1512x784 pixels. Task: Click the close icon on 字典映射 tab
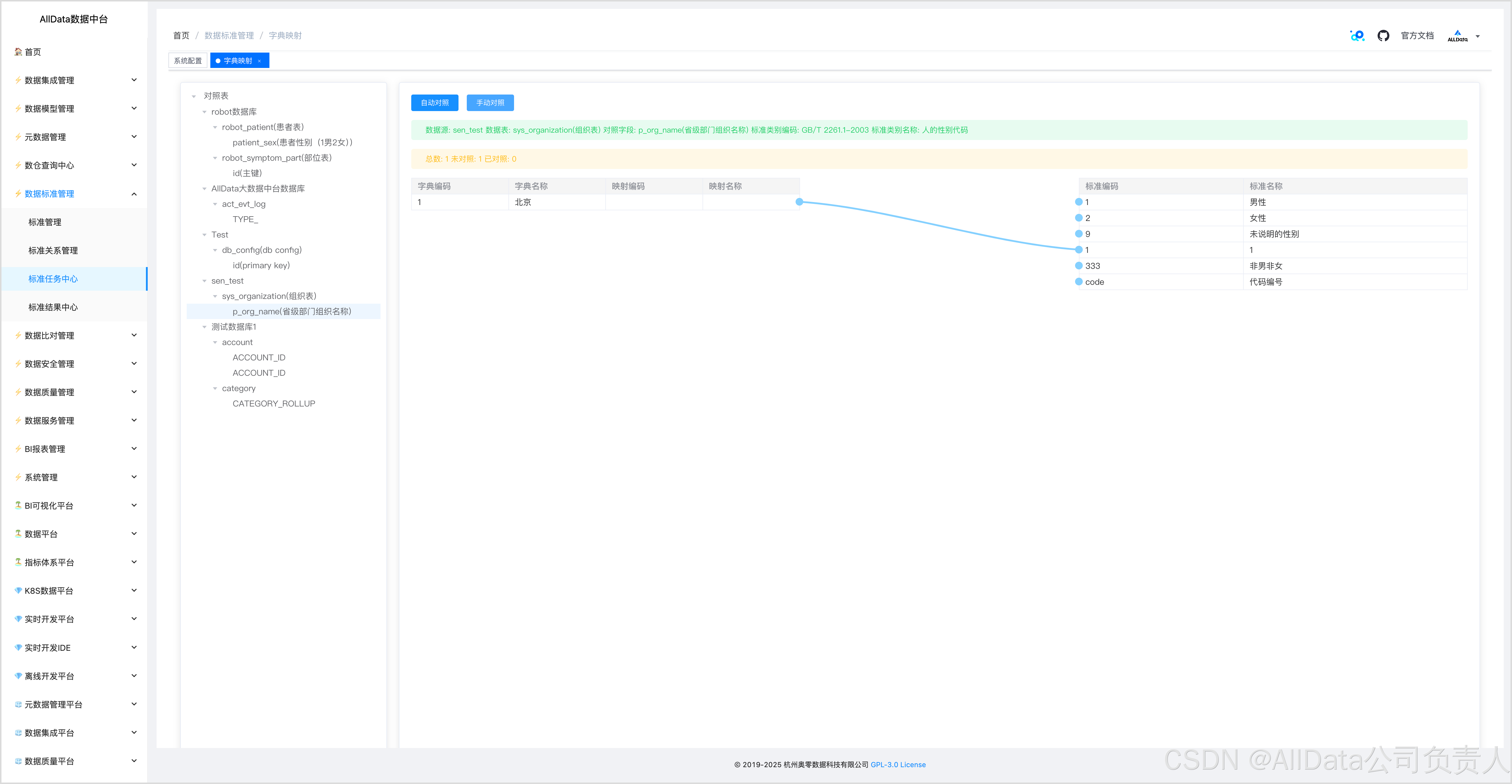(259, 61)
